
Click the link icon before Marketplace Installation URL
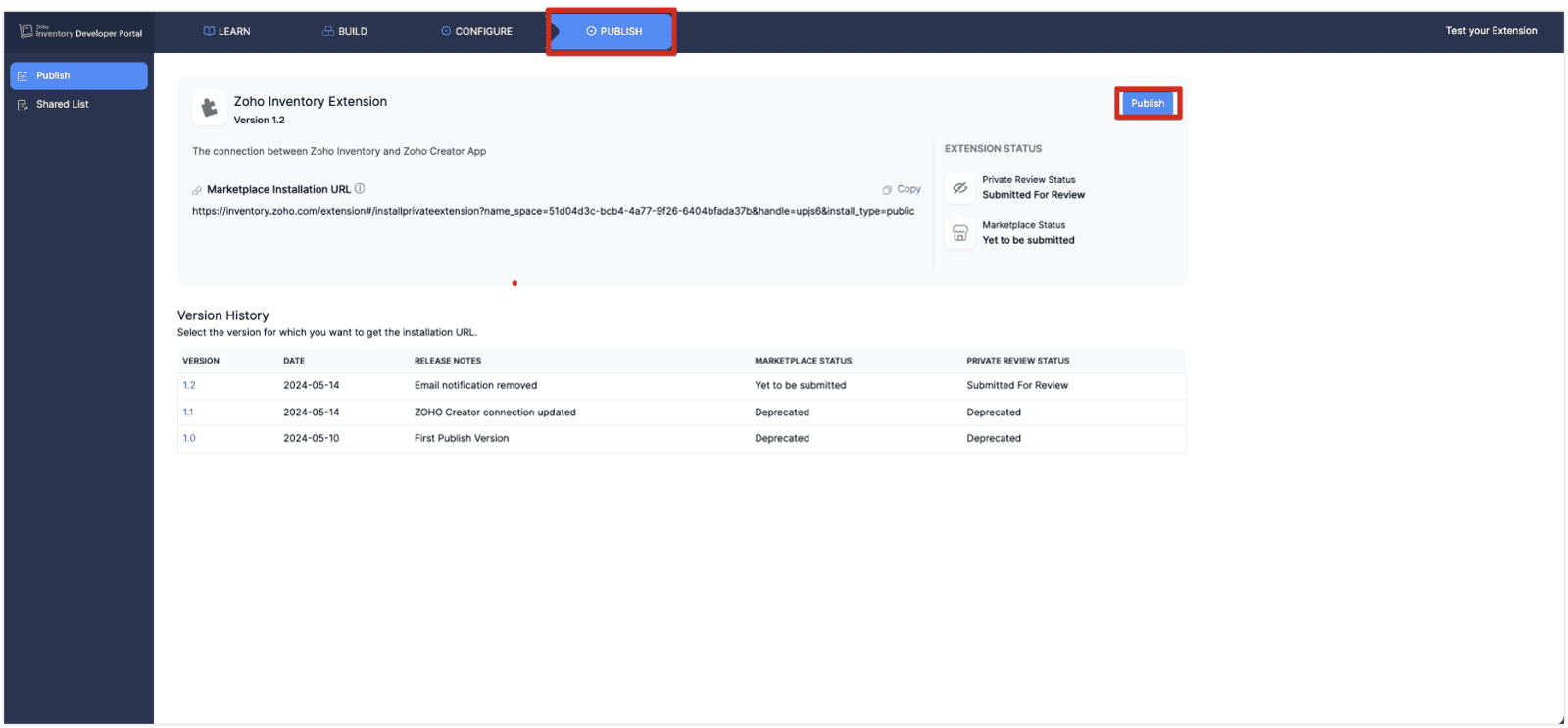point(197,190)
